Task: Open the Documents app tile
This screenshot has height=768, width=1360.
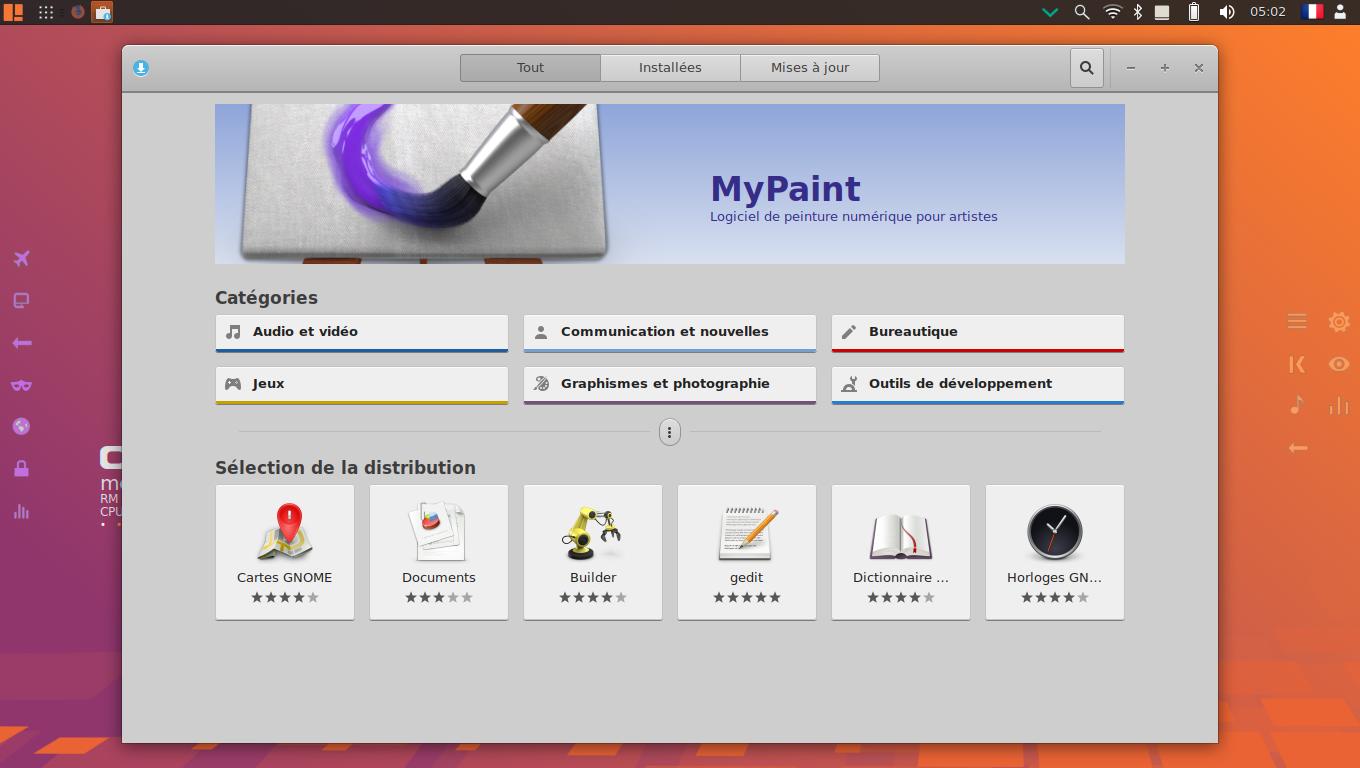Action: point(439,552)
